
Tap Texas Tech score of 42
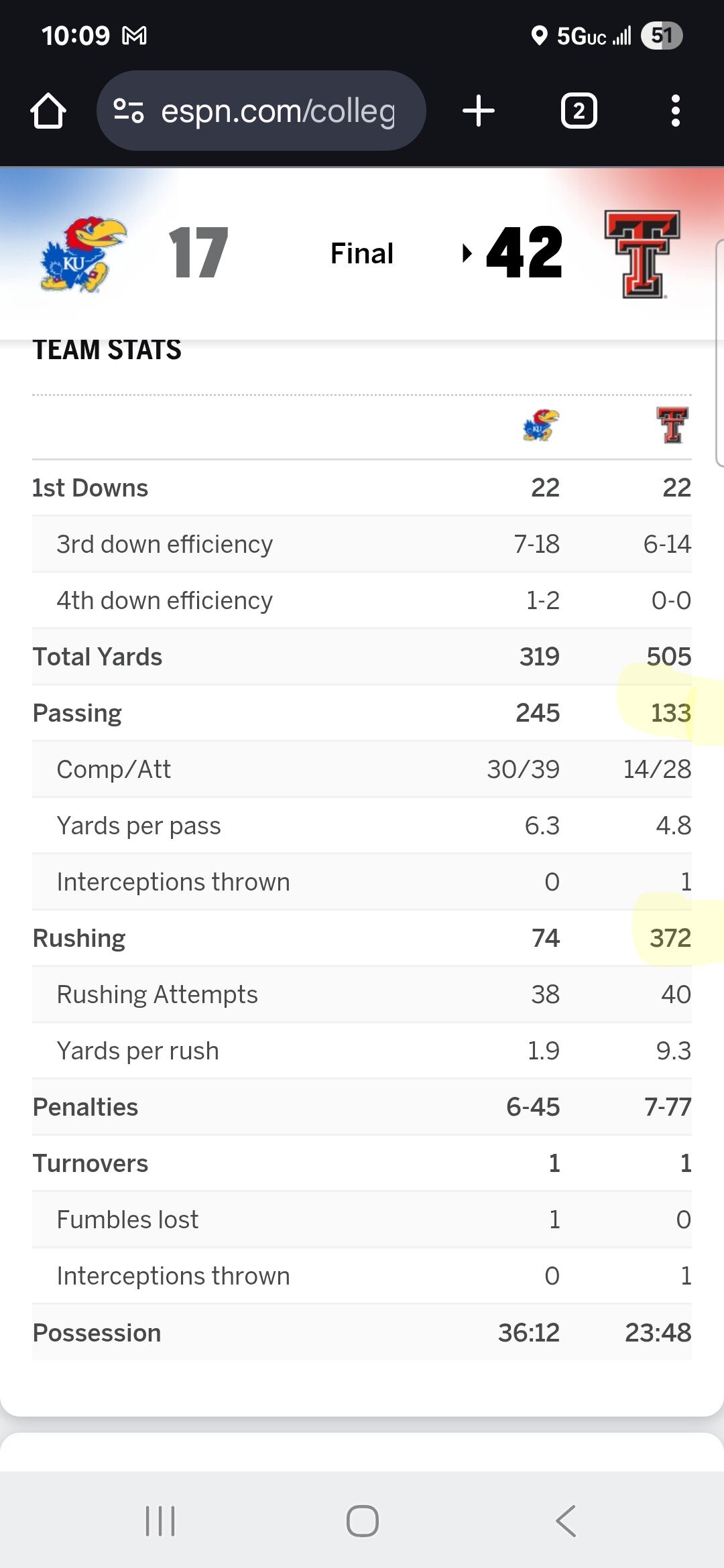click(x=524, y=253)
